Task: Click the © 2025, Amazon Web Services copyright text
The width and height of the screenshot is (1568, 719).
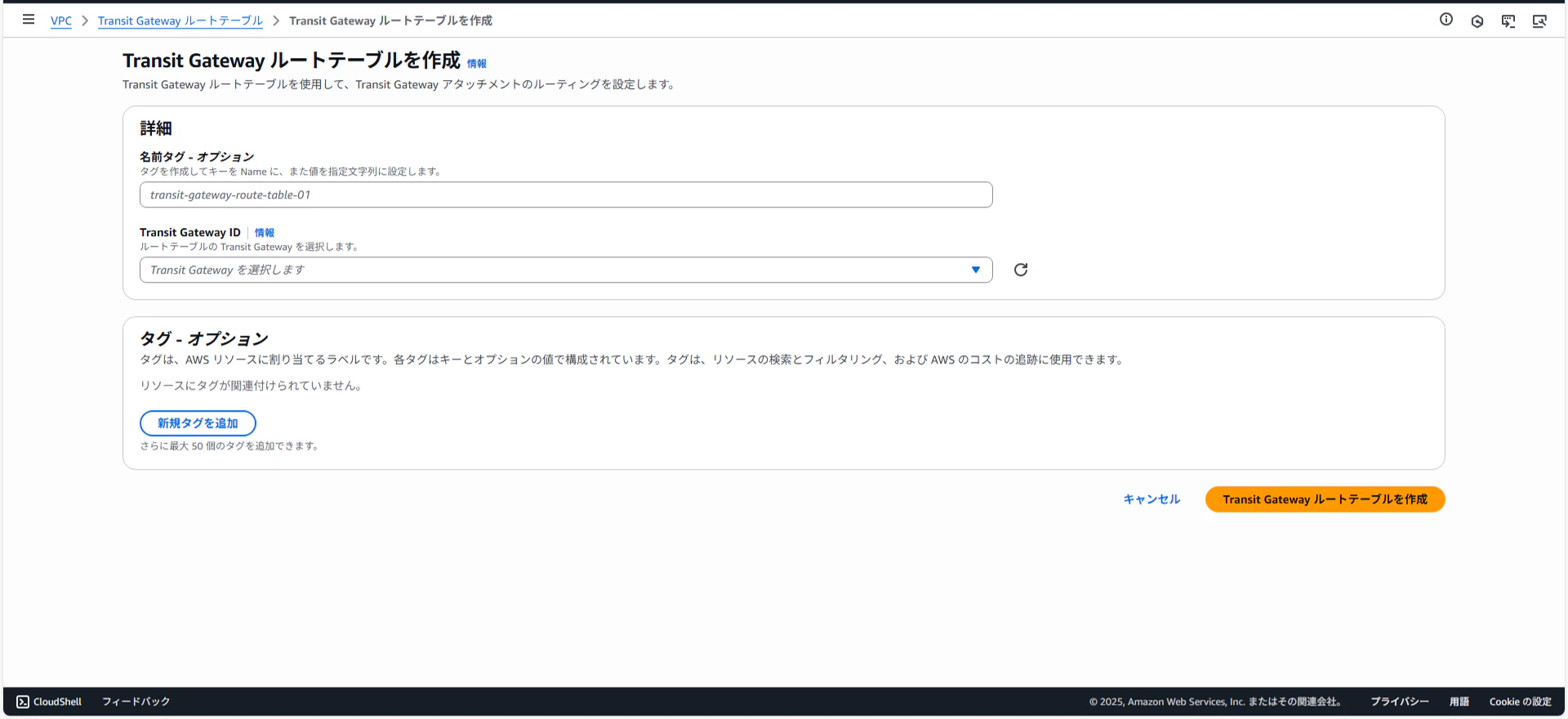Action: coord(1217,702)
